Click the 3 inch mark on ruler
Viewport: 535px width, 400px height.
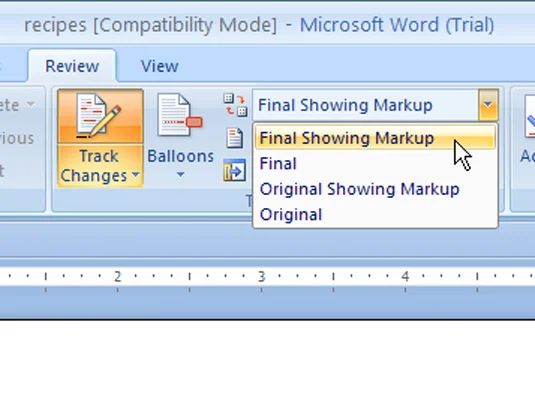click(261, 276)
